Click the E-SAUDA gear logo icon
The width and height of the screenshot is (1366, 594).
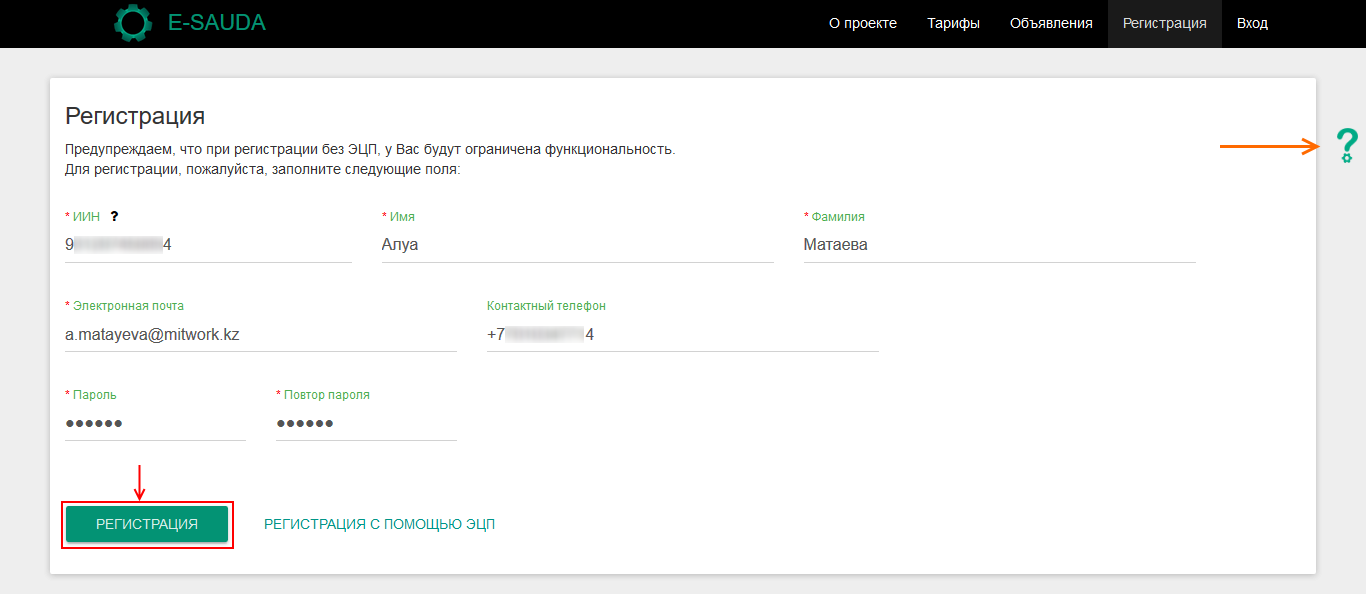point(133,23)
